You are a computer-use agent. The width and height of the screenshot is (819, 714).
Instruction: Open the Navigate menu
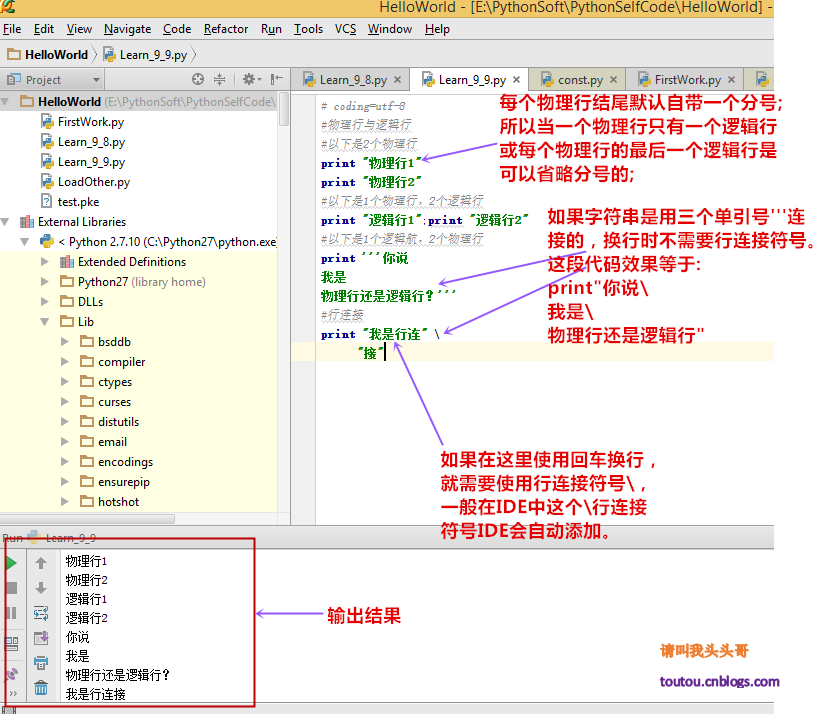point(127,29)
